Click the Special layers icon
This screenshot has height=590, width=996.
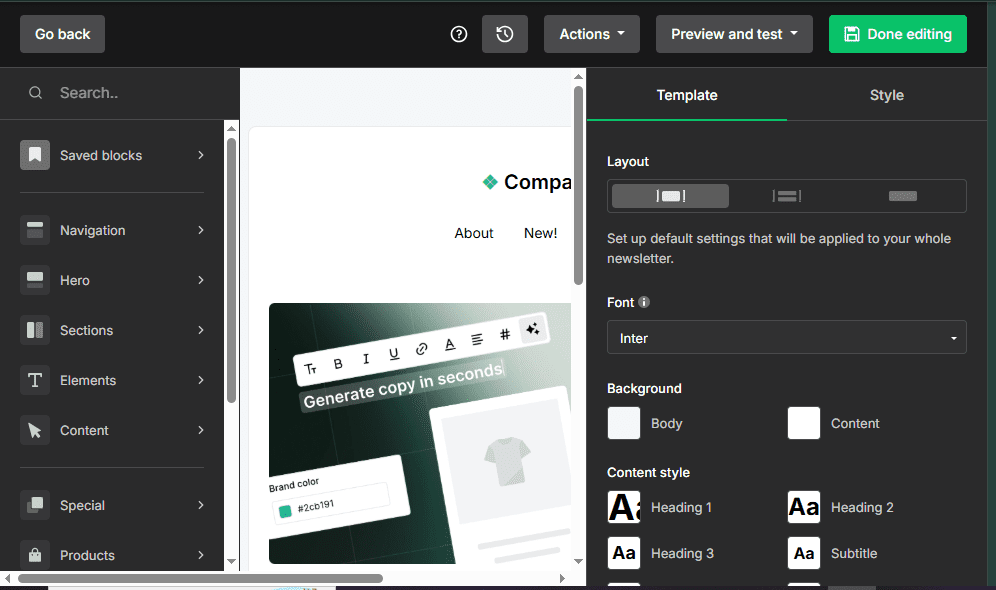[35, 506]
